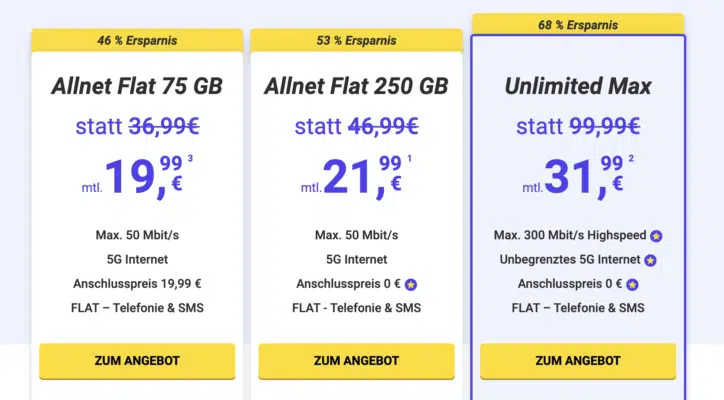Screen dimensions: 724x400
Task: Click the 53 % Ersparnis badge
Action: 357,41
